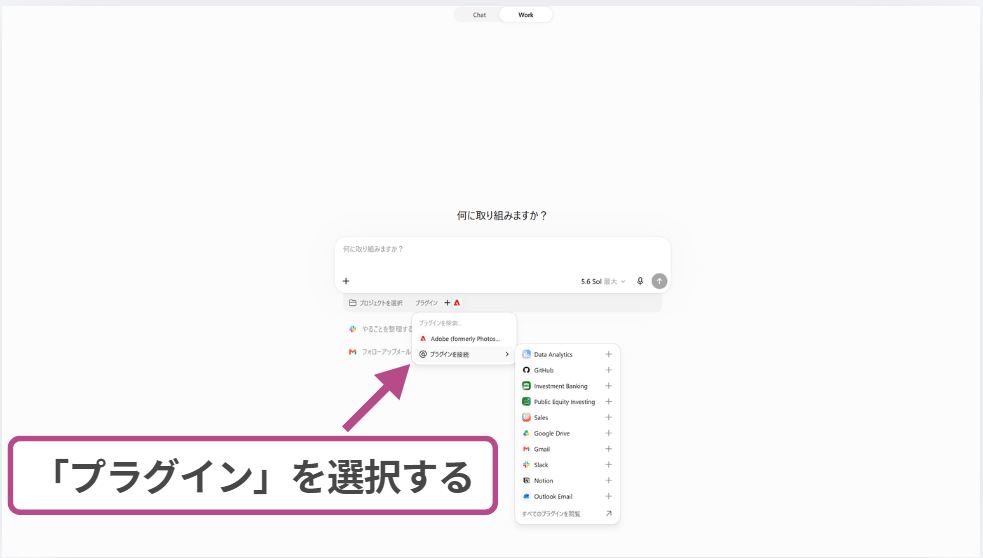The height and width of the screenshot is (558, 983).
Task: Click the plus icon next to プラグイン
Action: pos(447,303)
